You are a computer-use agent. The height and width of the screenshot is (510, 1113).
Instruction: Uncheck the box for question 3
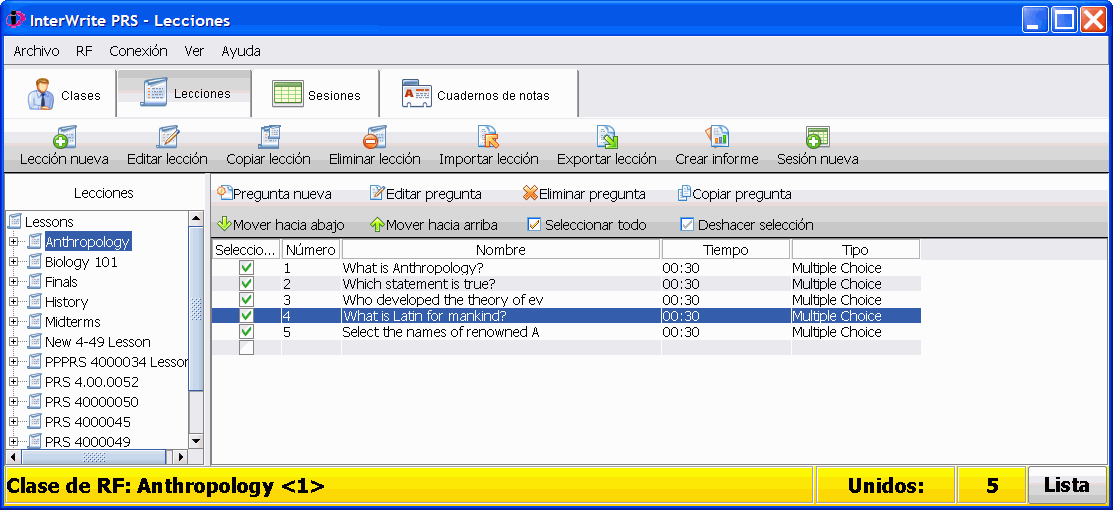[x=246, y=300]
